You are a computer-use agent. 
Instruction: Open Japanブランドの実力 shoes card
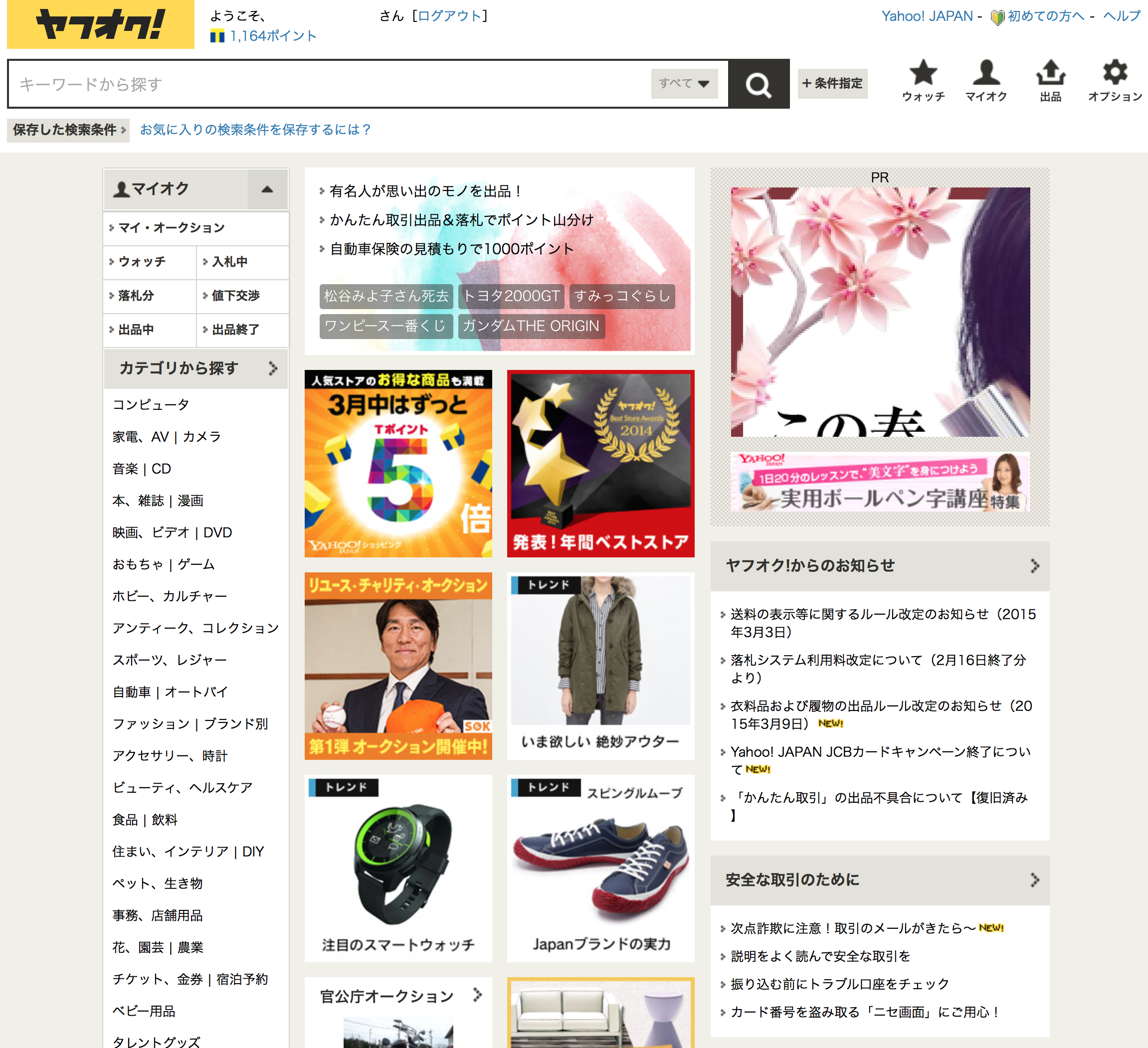[601, 869]
